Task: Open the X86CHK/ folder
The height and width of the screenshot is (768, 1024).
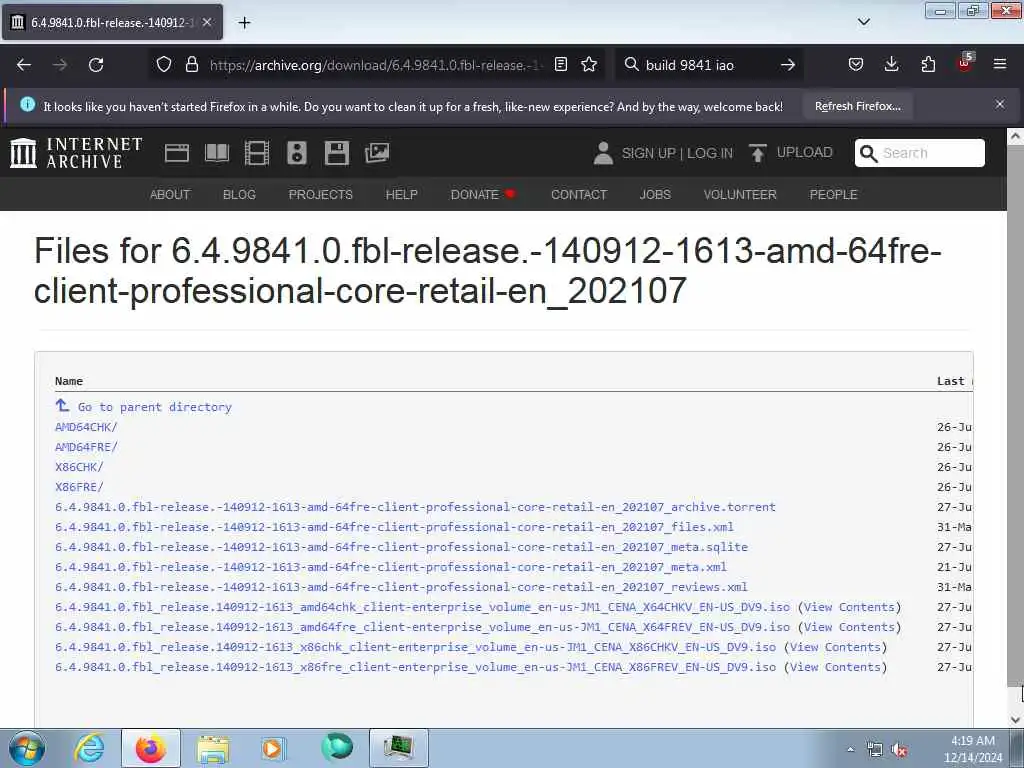Action: coord(79,467)
